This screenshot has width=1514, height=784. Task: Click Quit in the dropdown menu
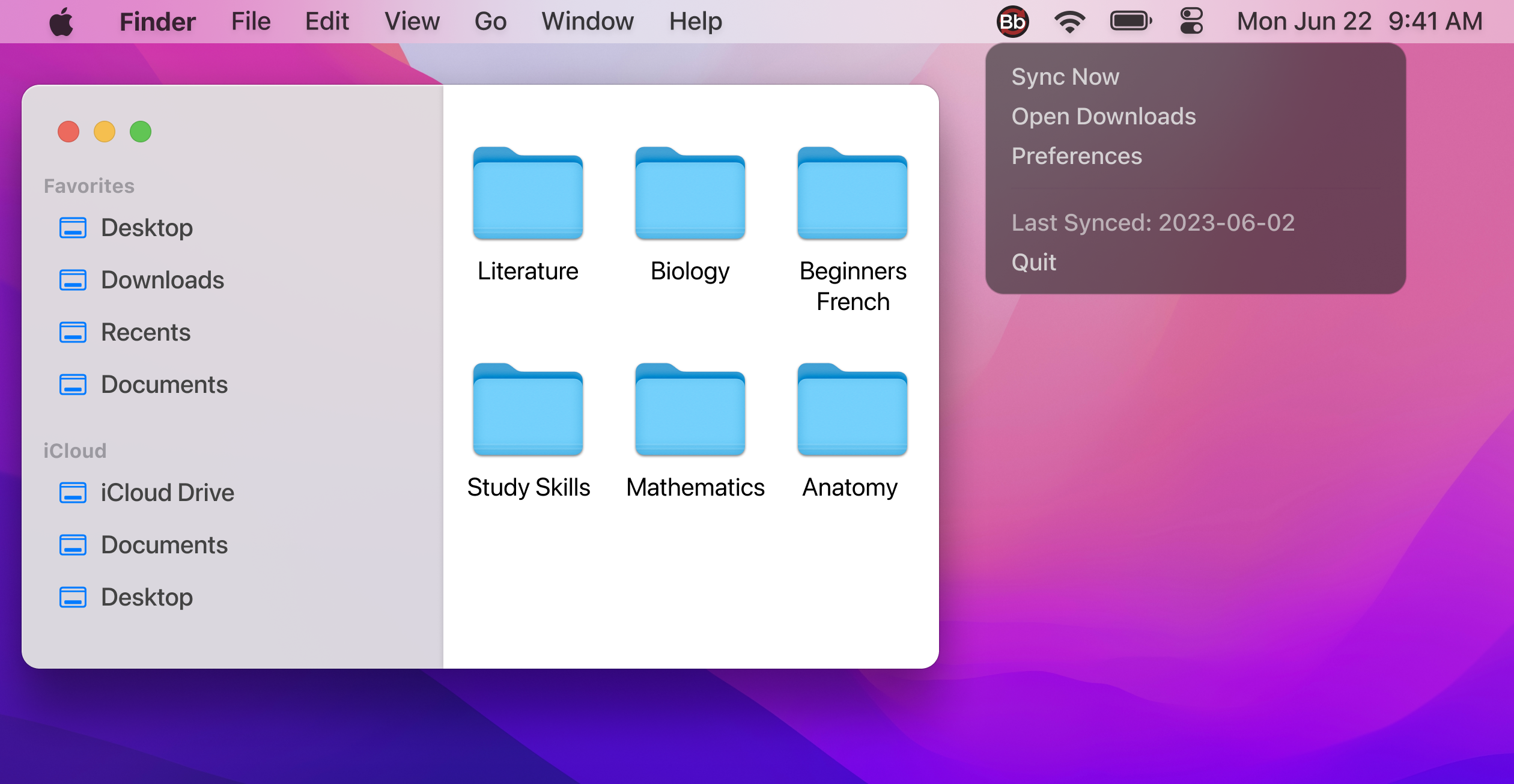(1033, 263)
